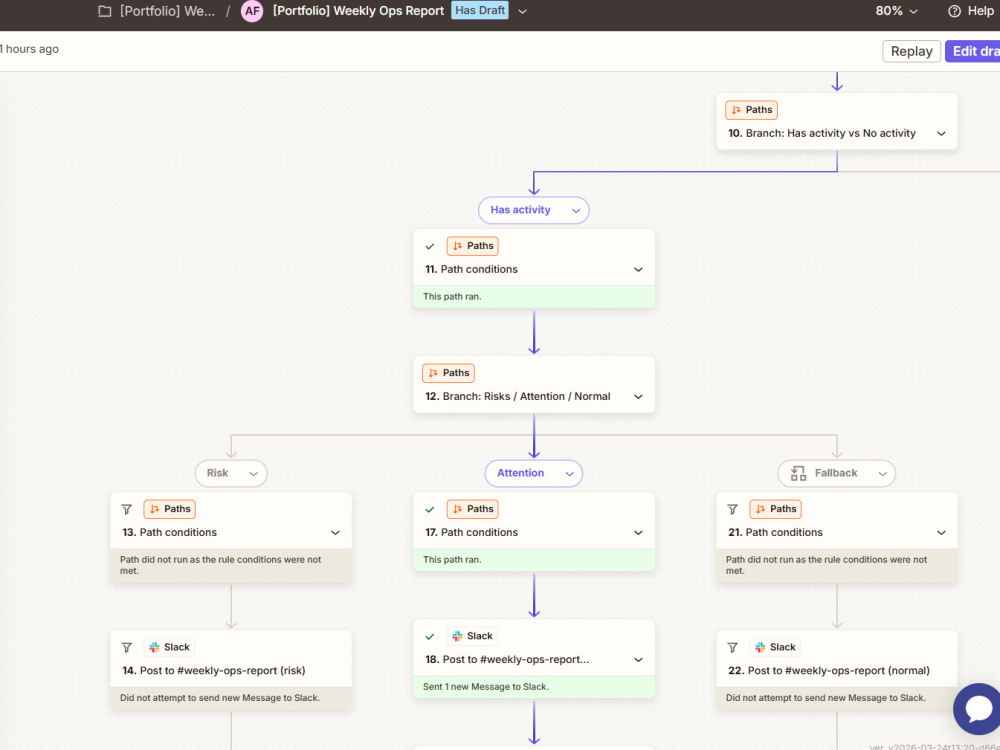Click the Paths badge on step 21

(x=776, y=508)
